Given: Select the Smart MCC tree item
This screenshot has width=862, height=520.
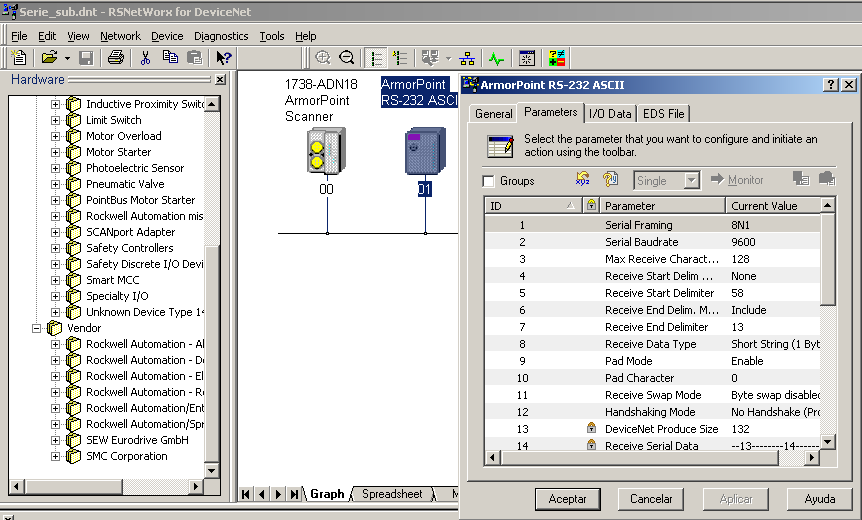Looking at the screenshot, I should (x=112, y=280).
